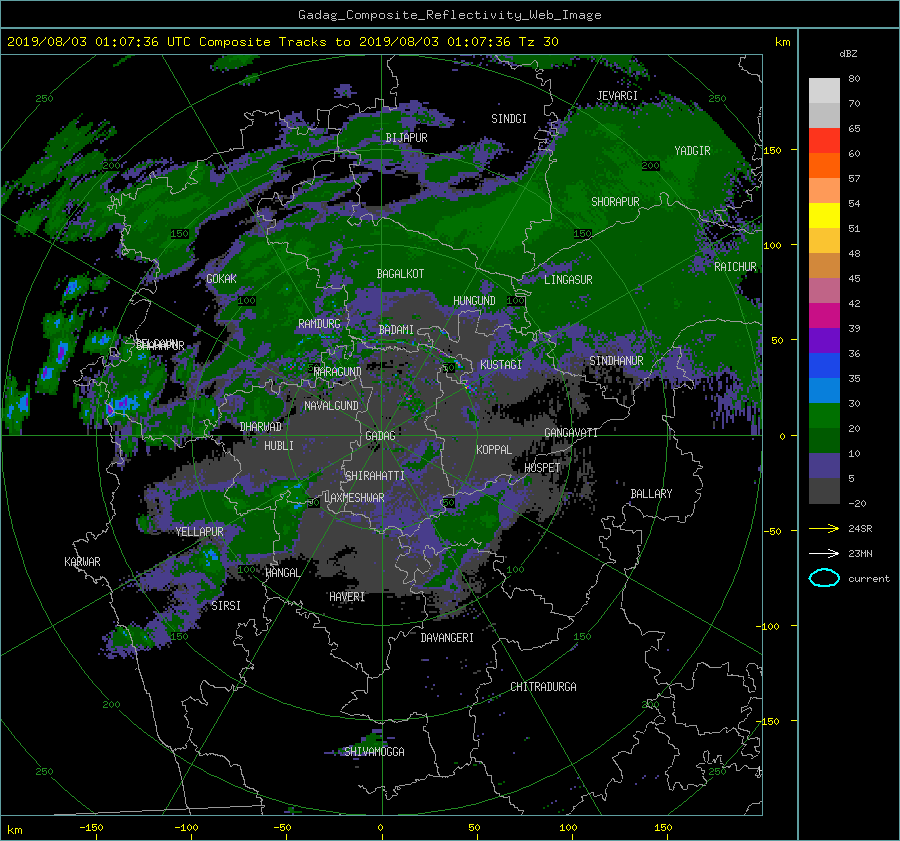Click the KARWAR city label
This screenshot has height=841, width=900.
point(82,562)
